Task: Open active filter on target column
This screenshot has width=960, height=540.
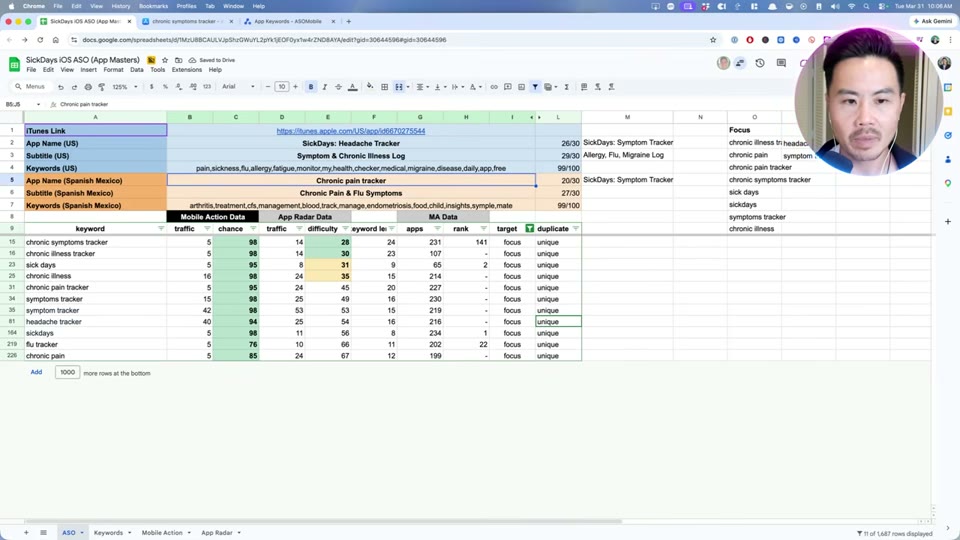Action: tap(530, 229)
